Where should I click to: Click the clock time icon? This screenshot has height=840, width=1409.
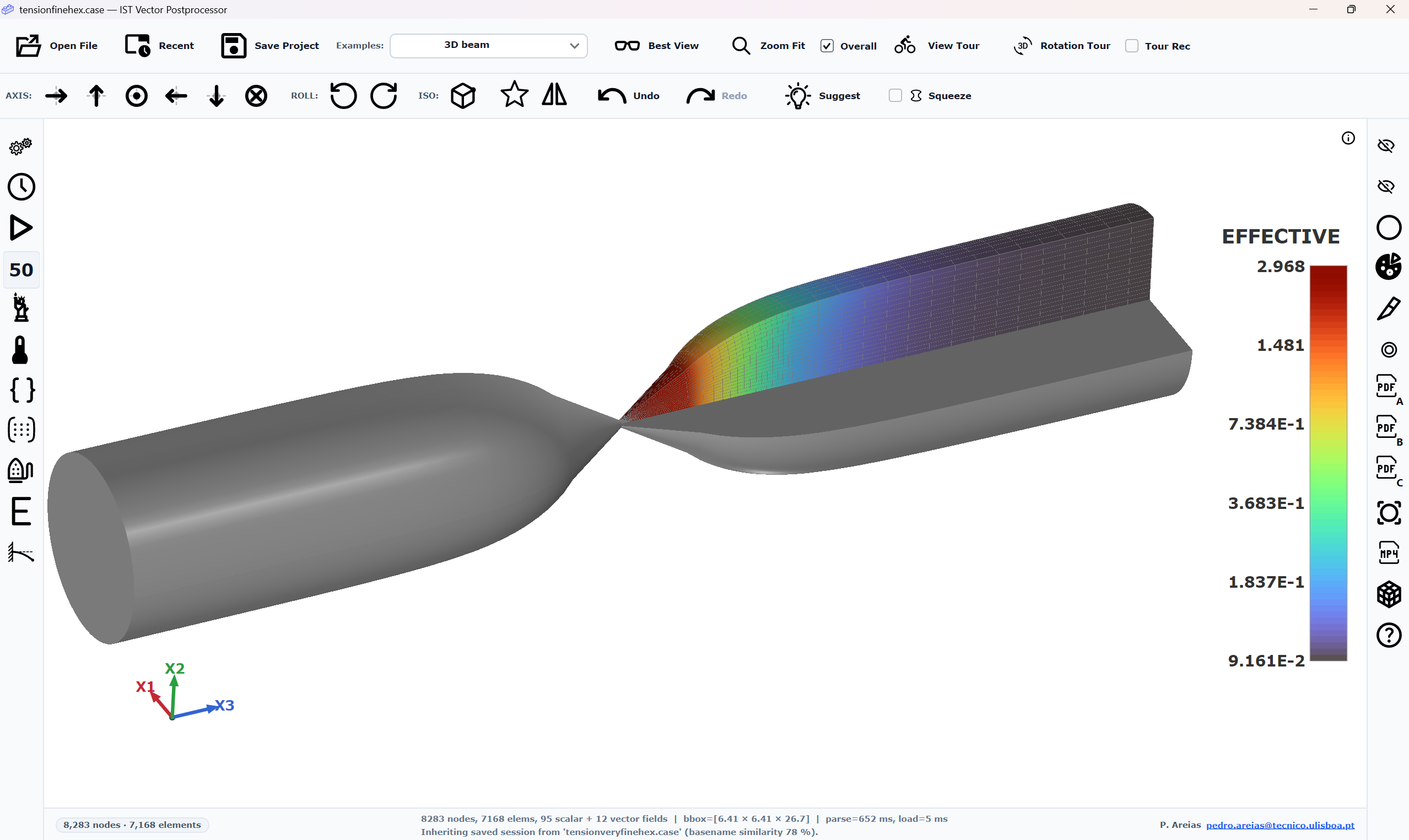click(x=21, y=187)
